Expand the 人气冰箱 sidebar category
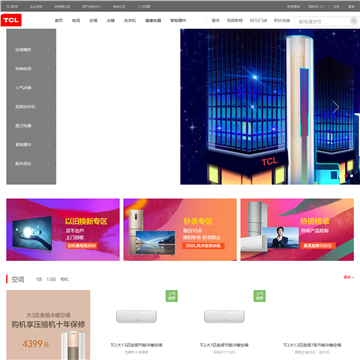This screenshot has height=360, width=360. 31,88
